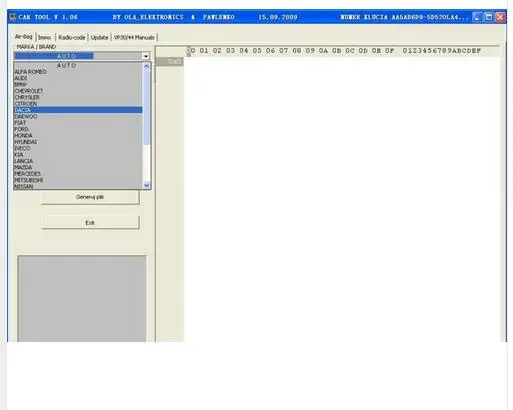Select AUTO header entry in brand list

click(x=78, y=65)
